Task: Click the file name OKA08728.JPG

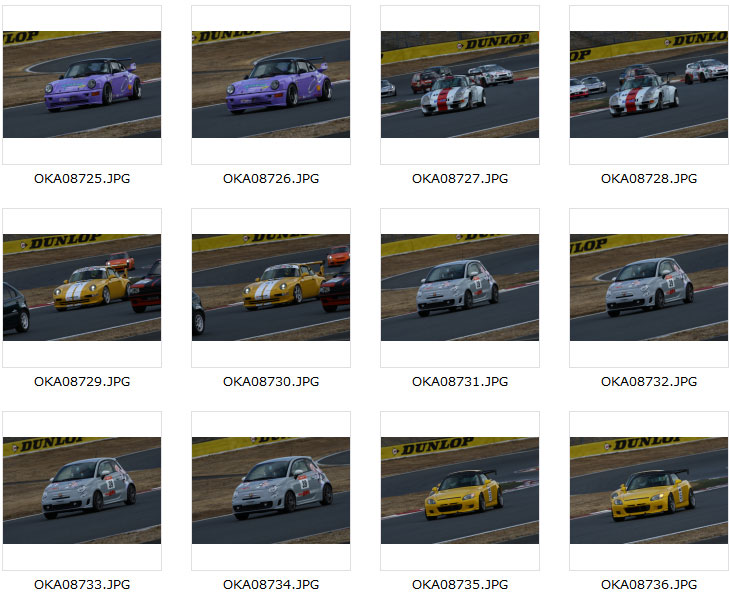Action: tap(649, 179)
